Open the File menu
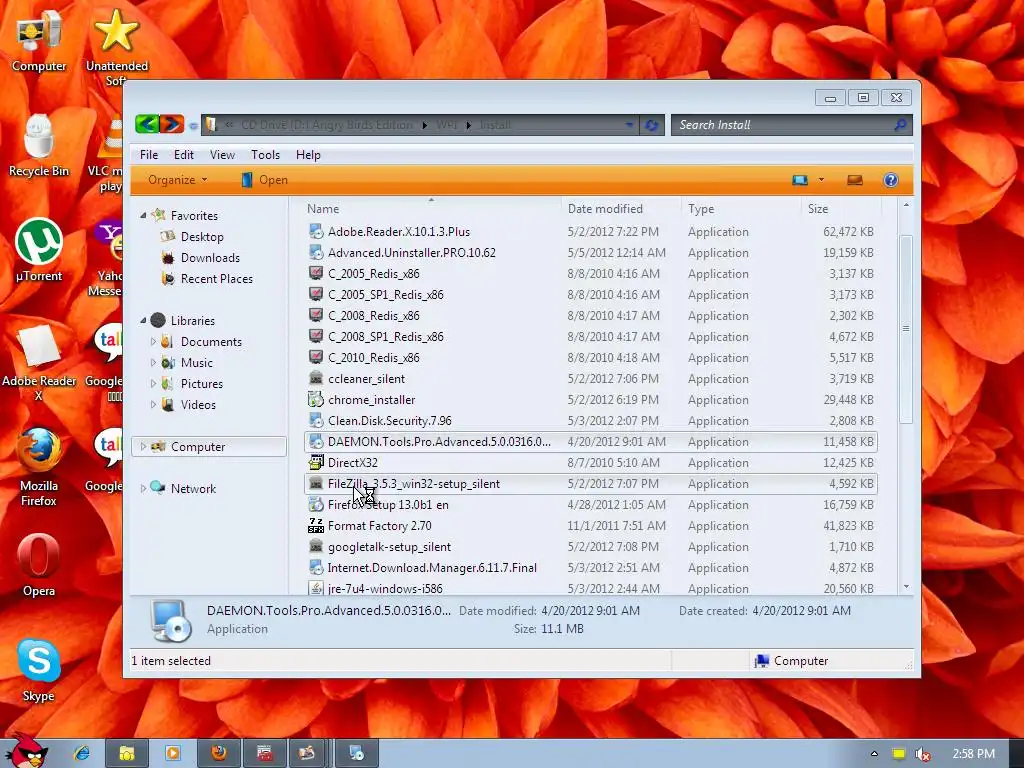The height and width of the screenshot is (768, 1024). tap(149, 155)
